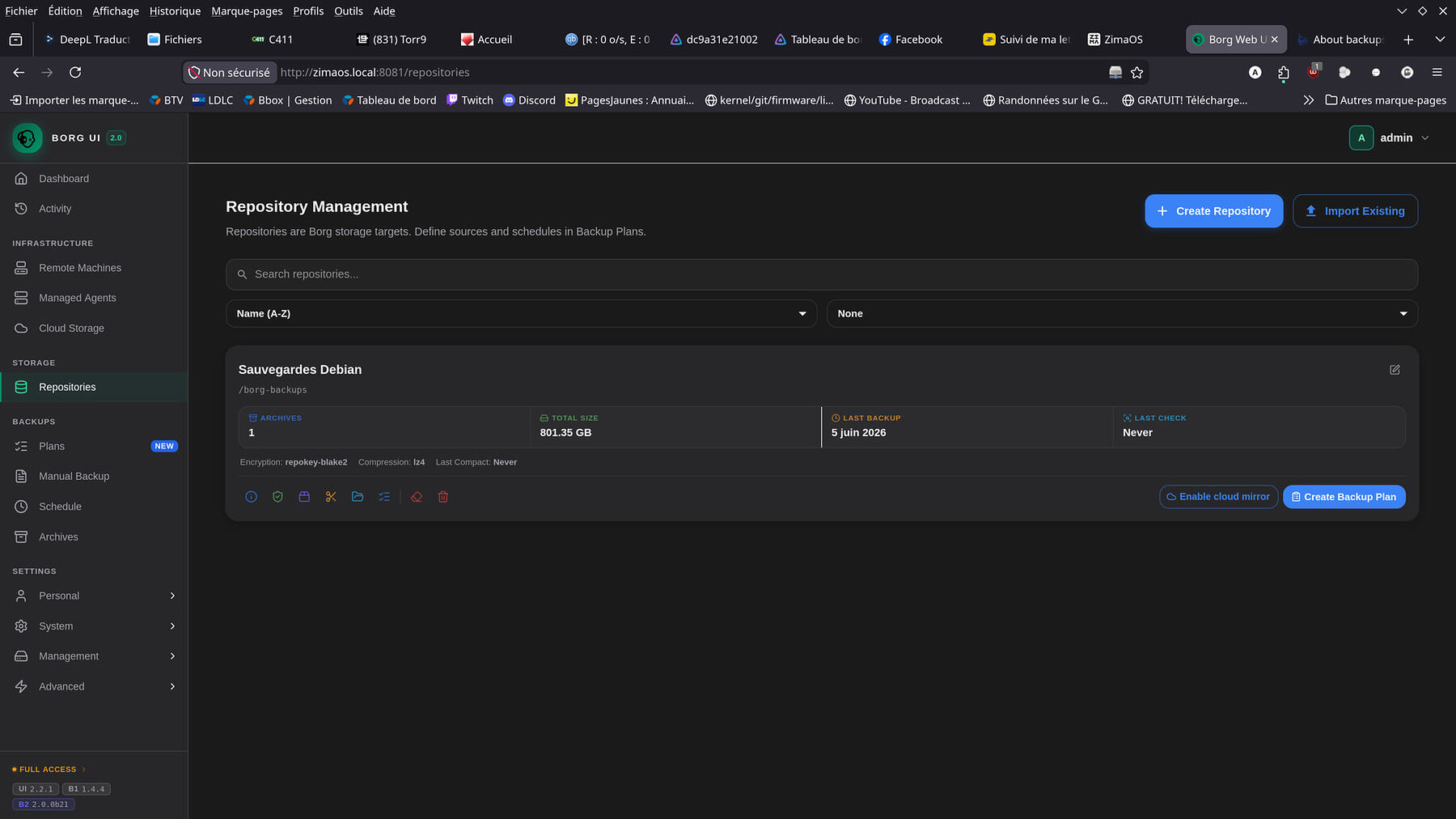This screenshot has height=819, width=1456.
Task: Click the blue open-folder browse icon
Action: coord(358,497)
